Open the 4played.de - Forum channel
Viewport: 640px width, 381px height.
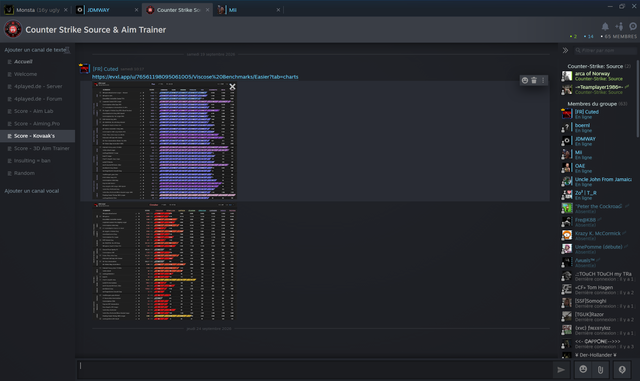click(x=38, y=99)
